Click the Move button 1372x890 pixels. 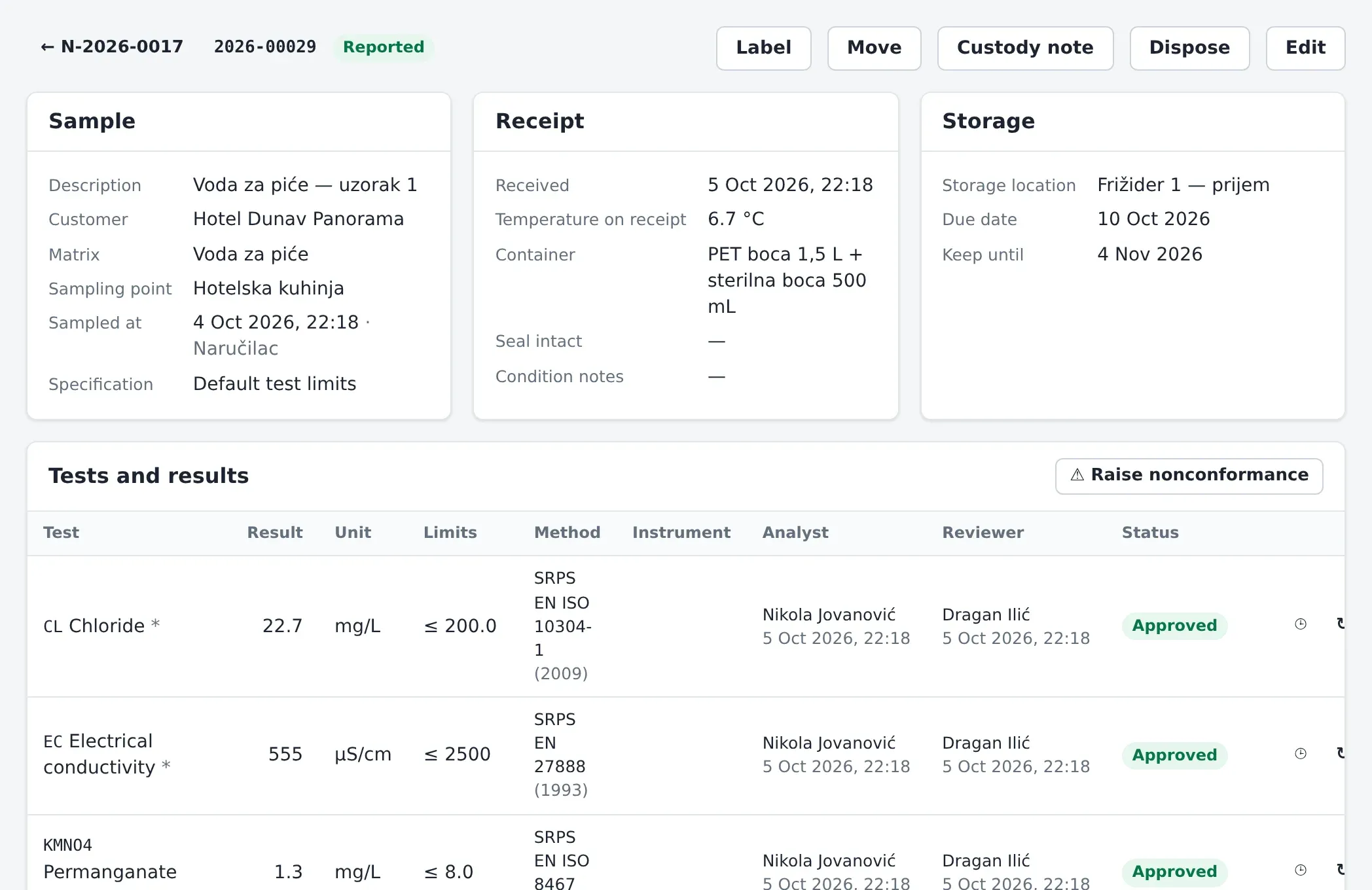pyautogui.click(x=874, y=48)
